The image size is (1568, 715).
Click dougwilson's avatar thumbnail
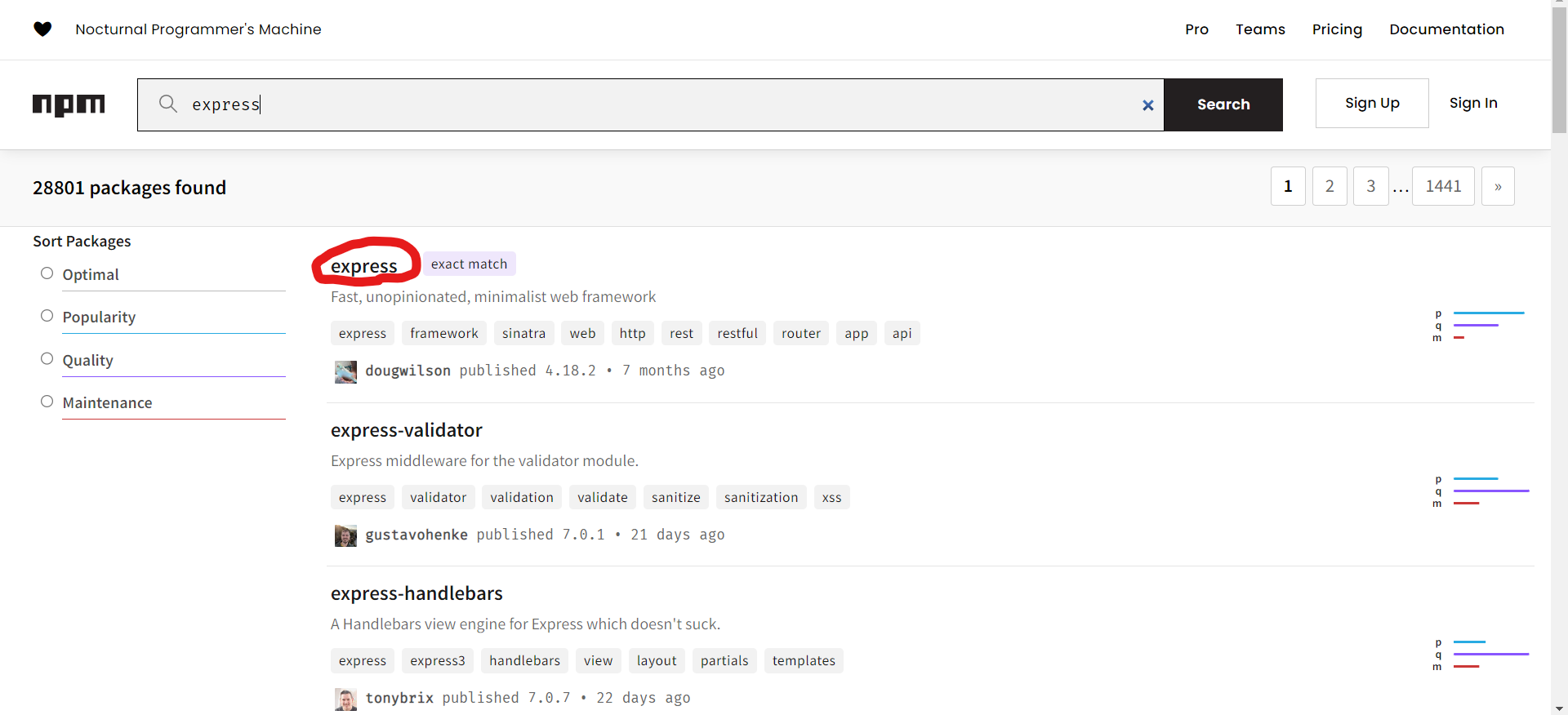pos(345,372)
